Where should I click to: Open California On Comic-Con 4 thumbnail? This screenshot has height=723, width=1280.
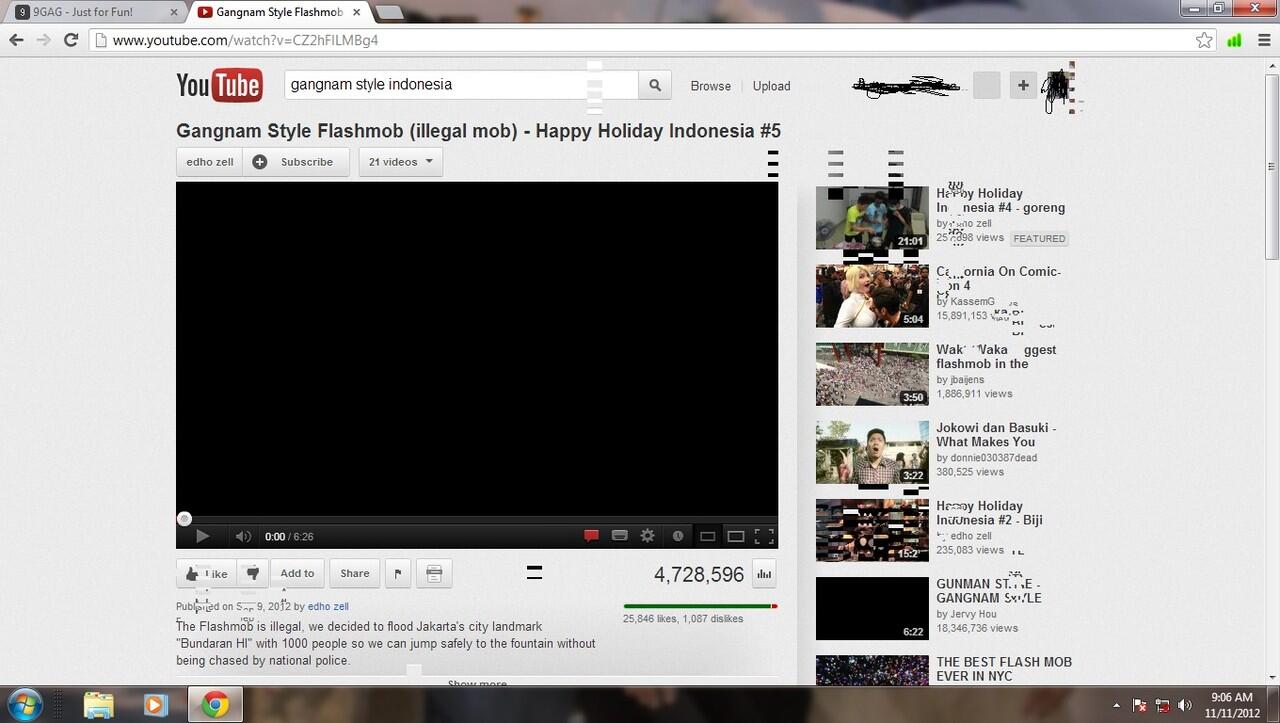coord(872,296)
